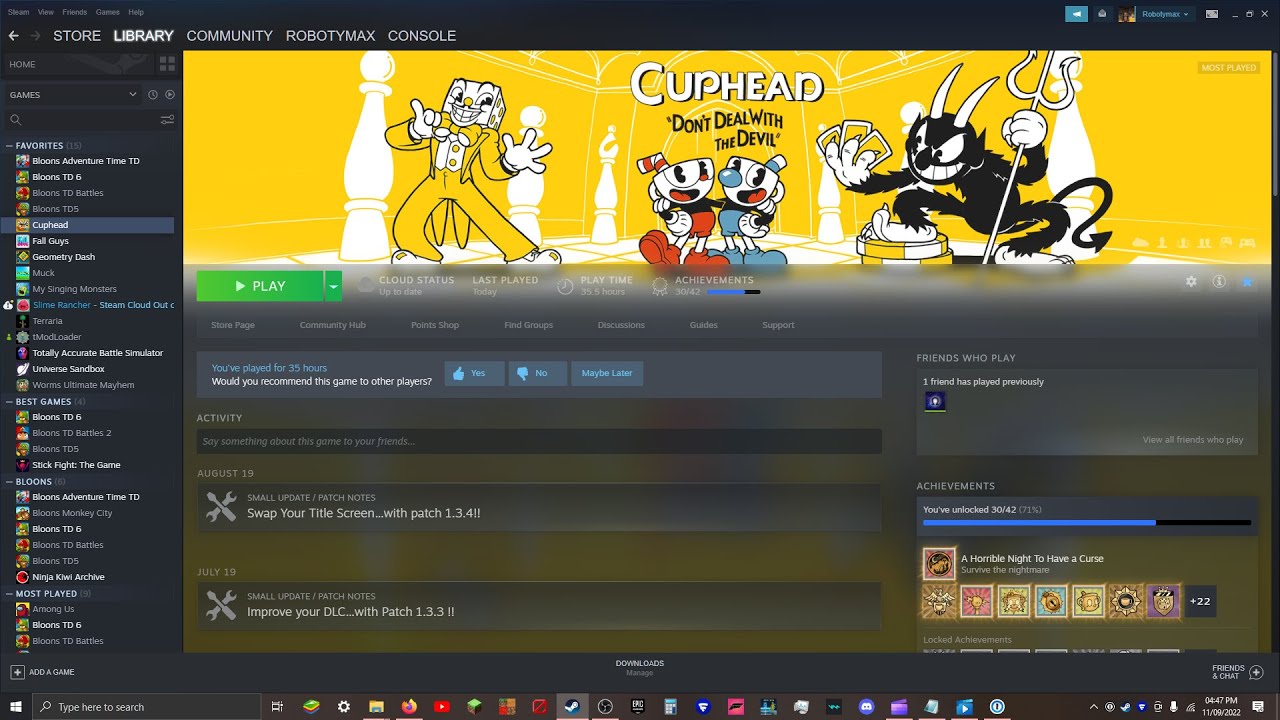
Task: Click the Robotymax profile avatar
Action: tap(1127, 14)
